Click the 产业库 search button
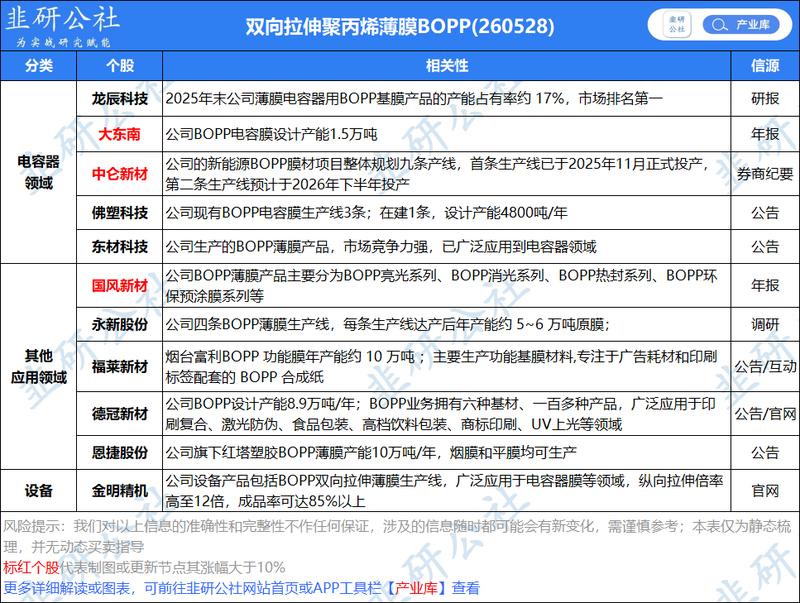 (740, 24)
